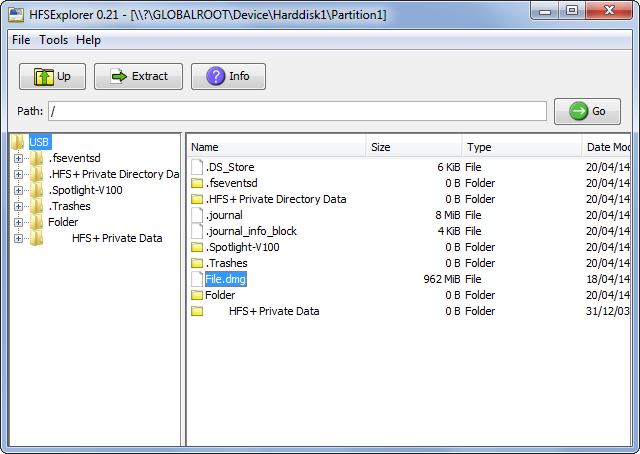Sort by the Size column header

[x=414, y=147]
